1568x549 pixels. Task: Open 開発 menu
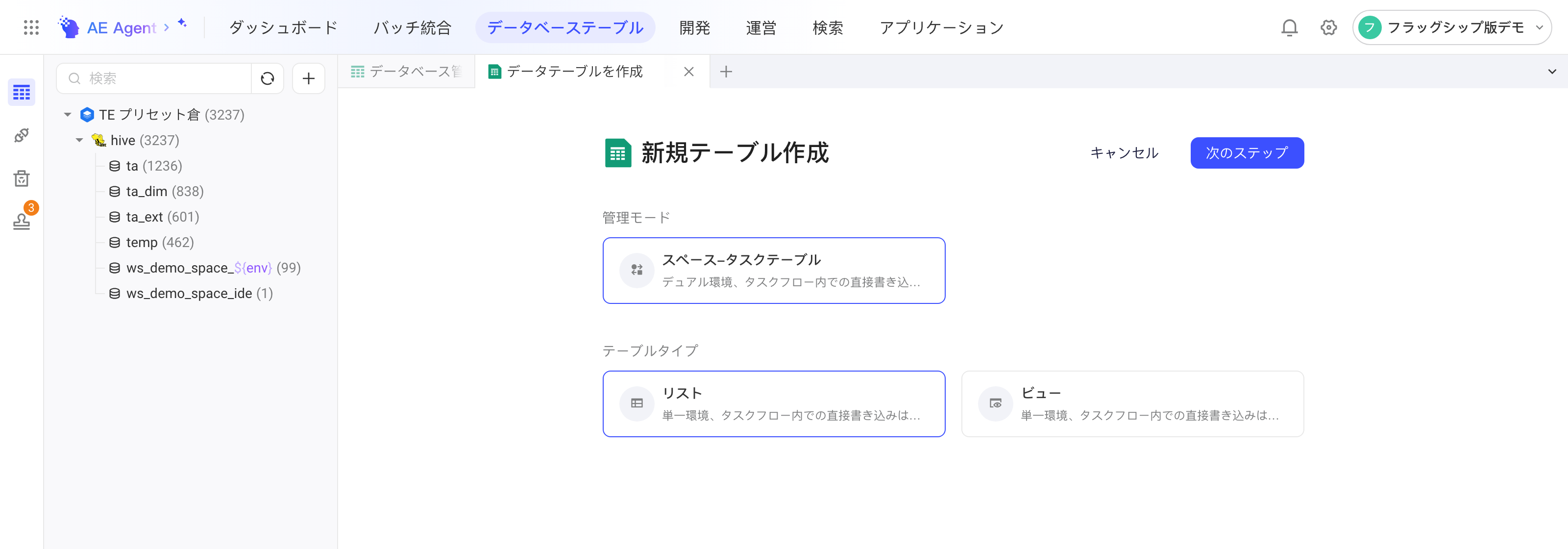pos(694,27)
